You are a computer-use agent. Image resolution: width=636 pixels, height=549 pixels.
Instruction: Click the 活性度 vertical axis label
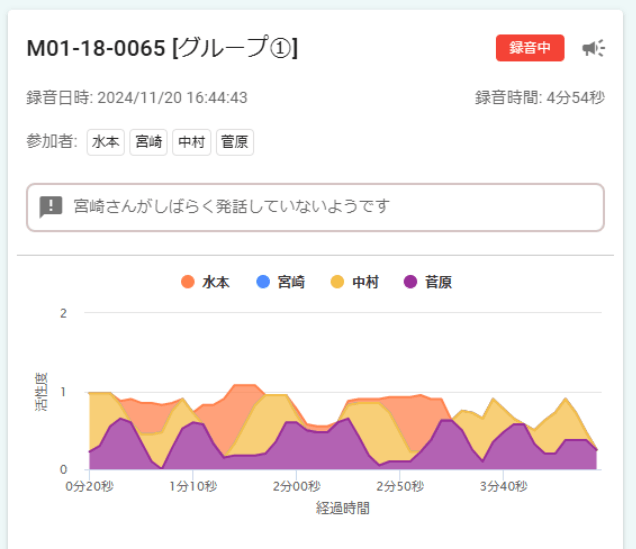(x=41, y=391)
